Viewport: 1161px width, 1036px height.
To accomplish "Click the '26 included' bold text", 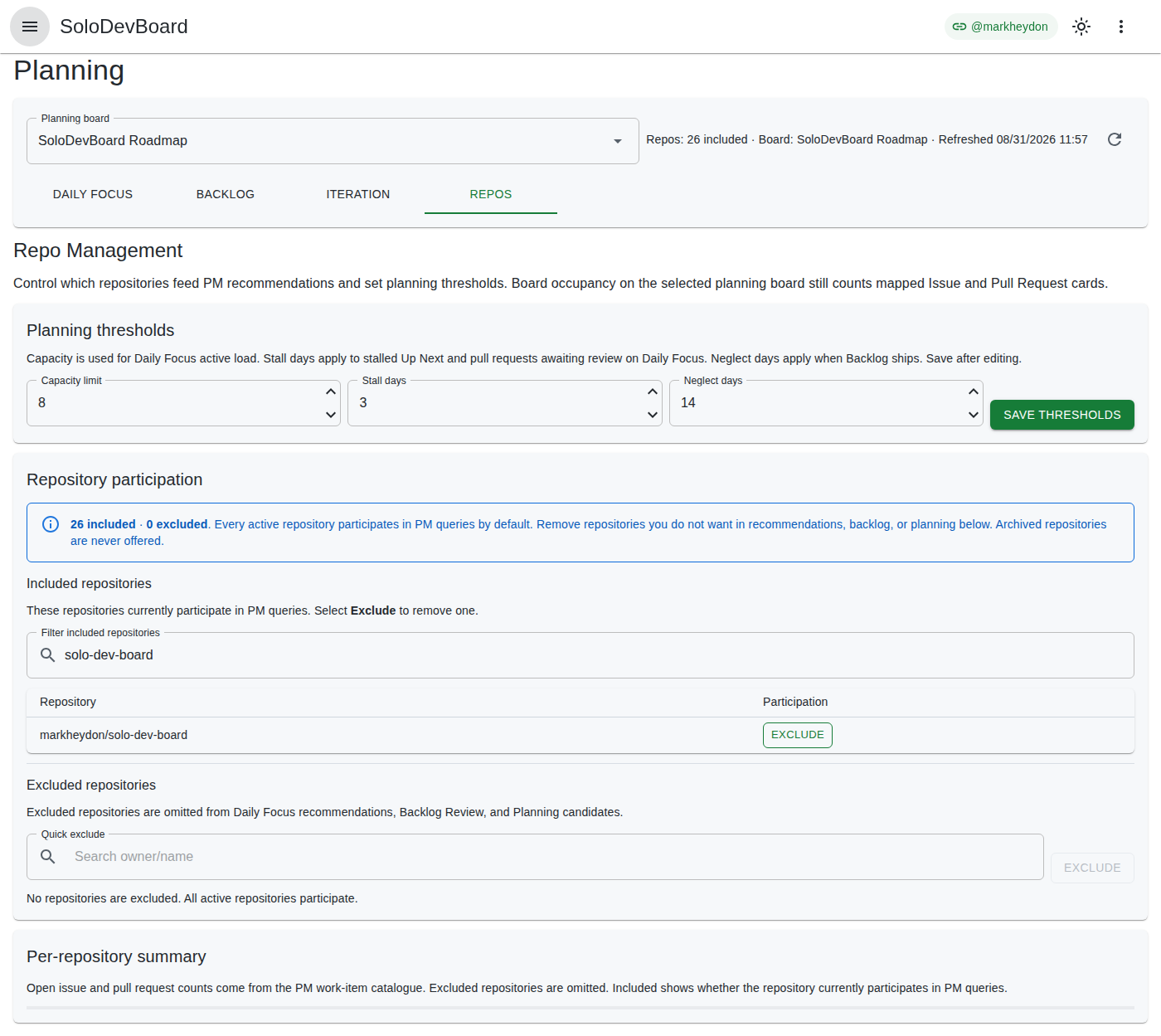I will [103, 524].
